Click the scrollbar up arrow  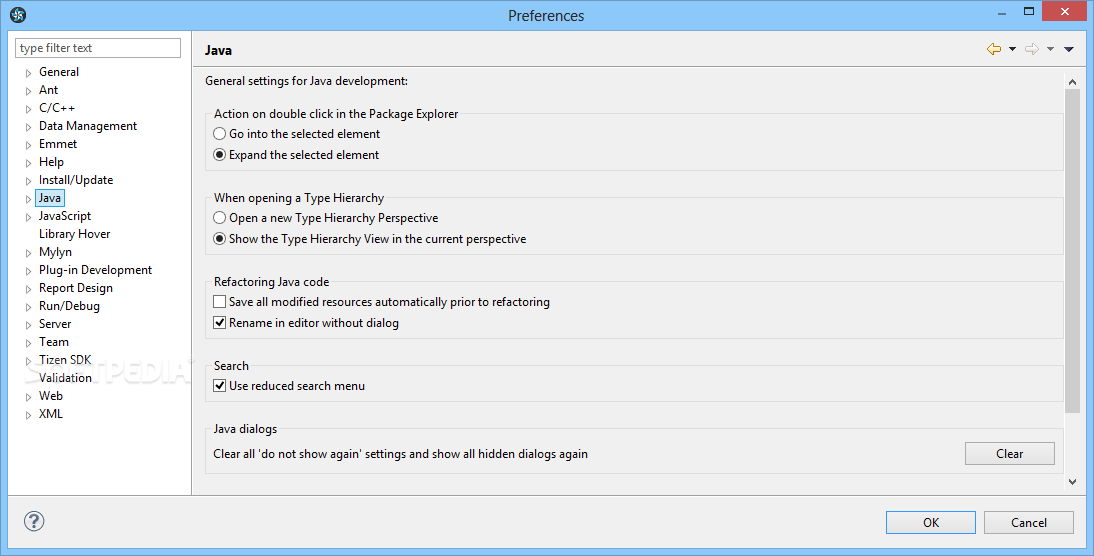[x=1072, y=82]
